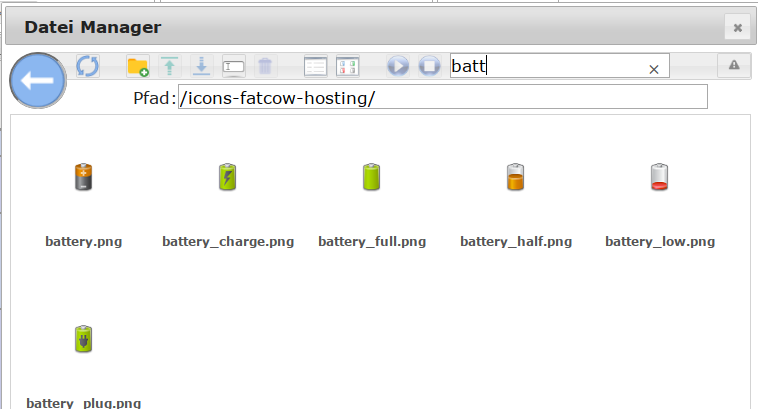The image size is (758, 409).
Task: Select battery_charge.png thumbnail
Action: point(228,178)
